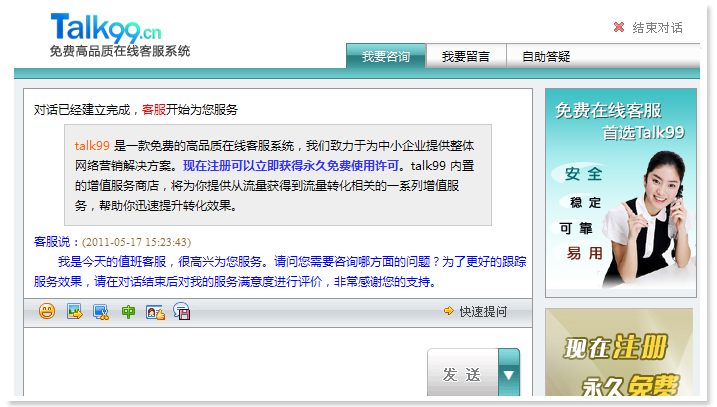Click the rate service thumbs-up icon

point(155,312)
